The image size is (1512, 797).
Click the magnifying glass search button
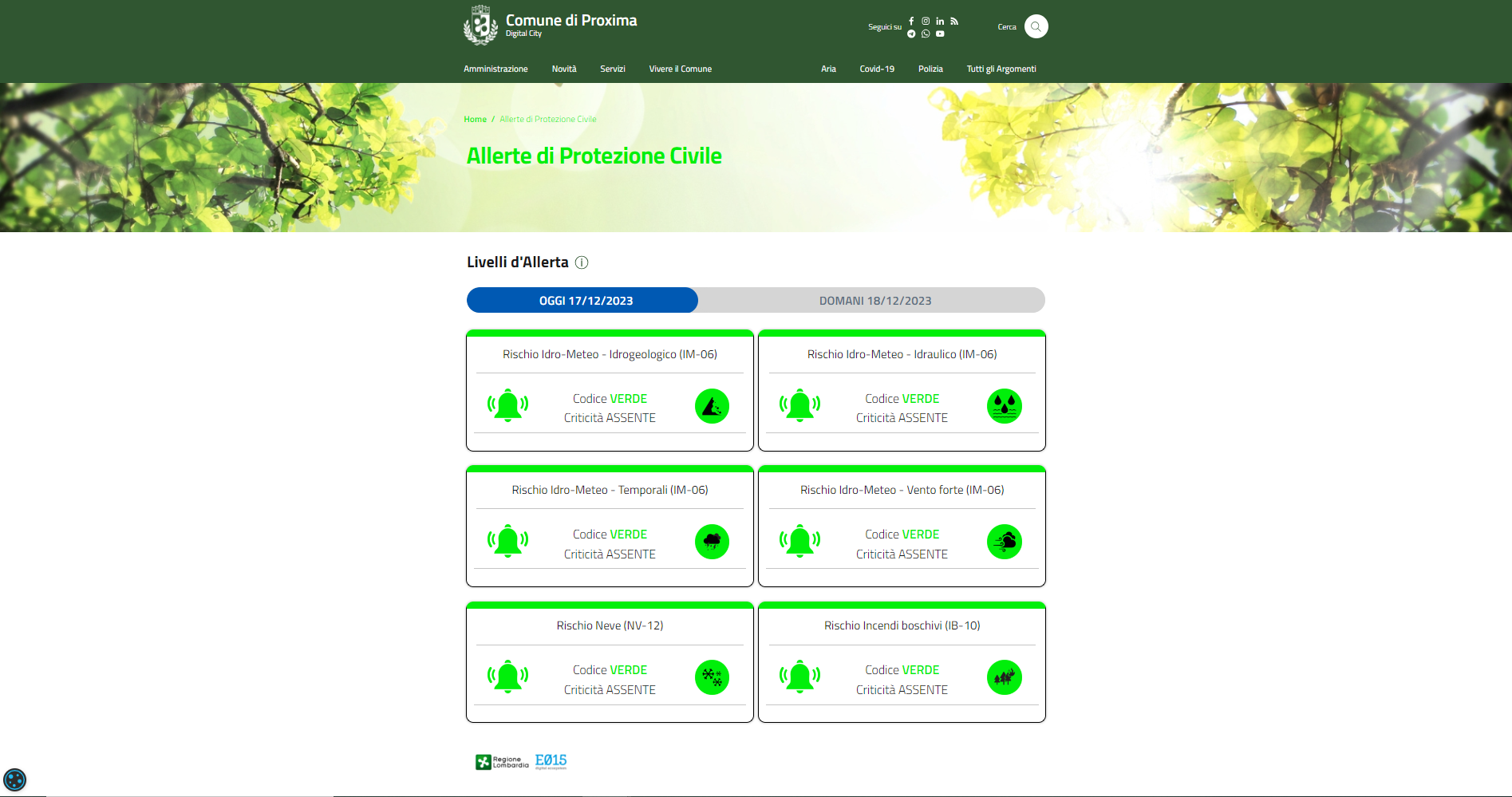[1036, 26]
